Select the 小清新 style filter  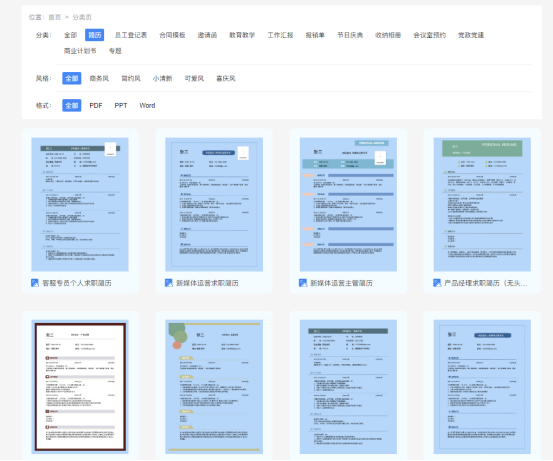tap(163, 78)
